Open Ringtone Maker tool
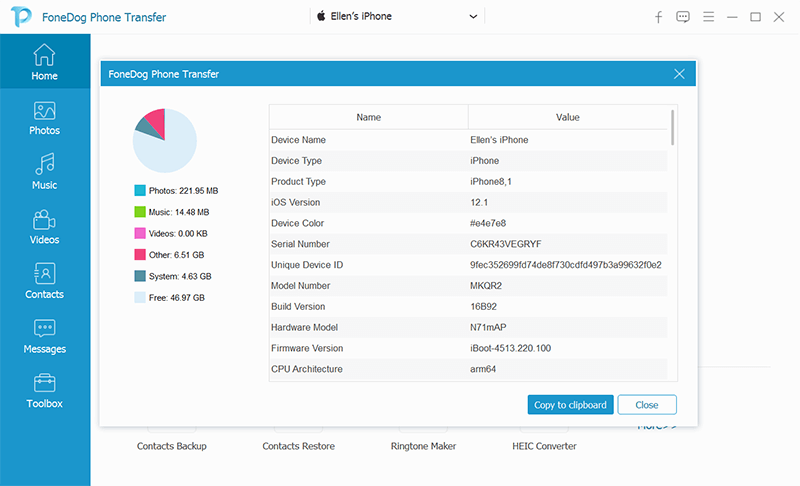Screen dimensions: 800x486 tap(423, 446)
